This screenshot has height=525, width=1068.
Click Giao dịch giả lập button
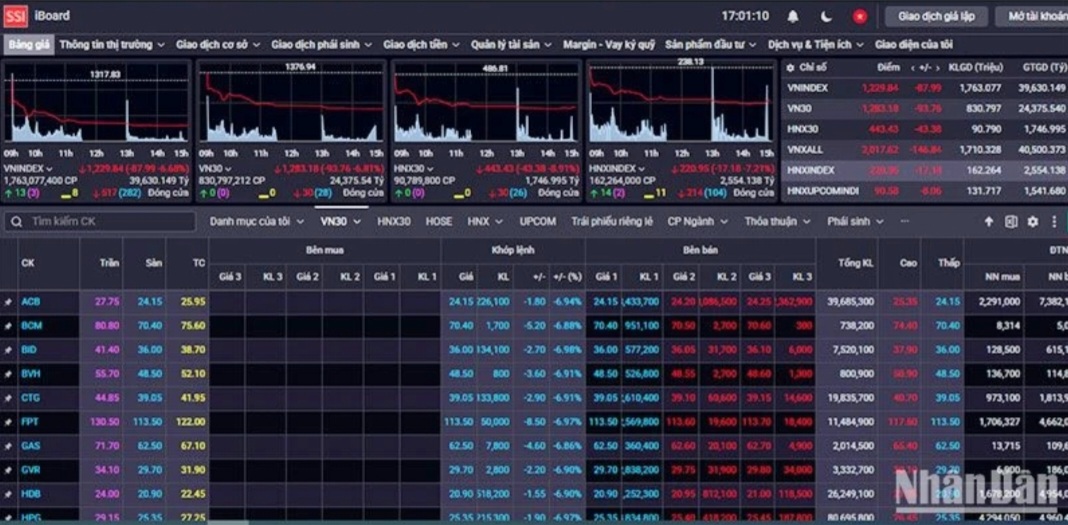point(937,16)
